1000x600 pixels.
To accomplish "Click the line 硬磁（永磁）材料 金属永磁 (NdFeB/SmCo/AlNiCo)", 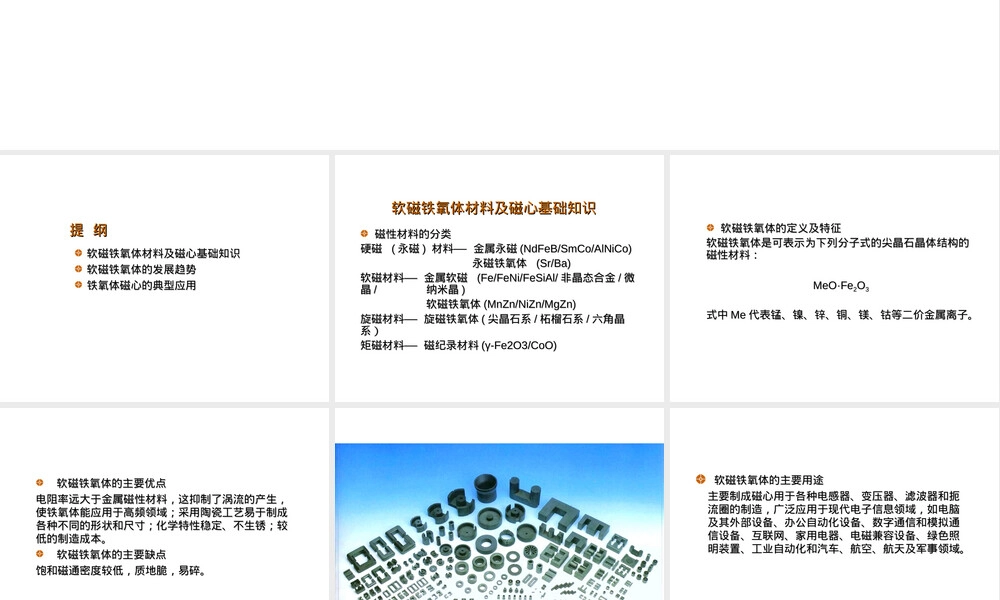I will coord(496,249).
